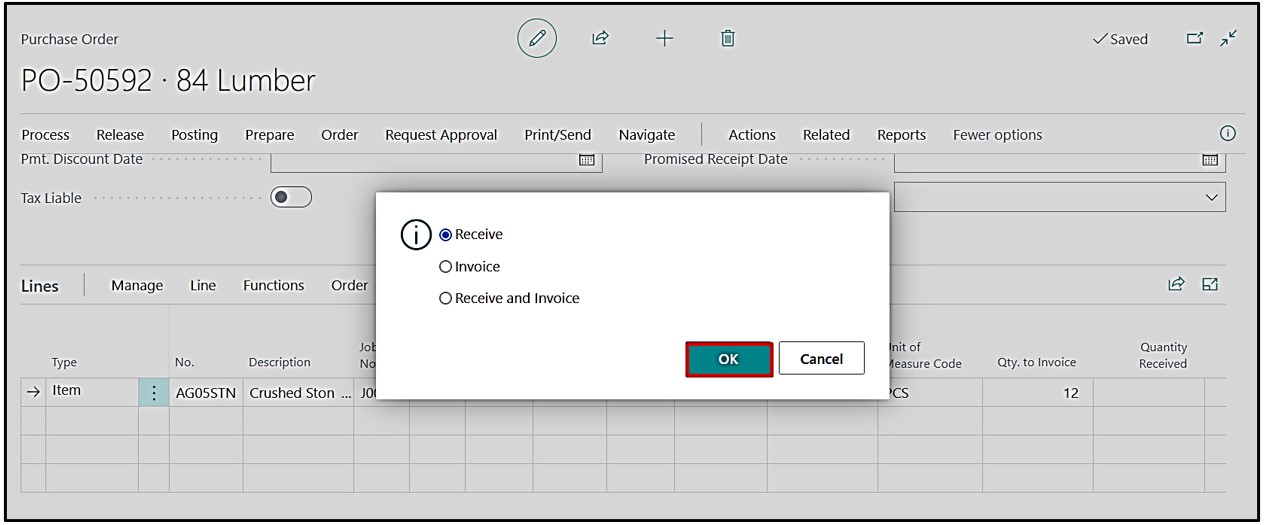The height and width of the screenshot is (525, 1264).
Task: Cancel the posting dialog
Action: tap(821, 359)
